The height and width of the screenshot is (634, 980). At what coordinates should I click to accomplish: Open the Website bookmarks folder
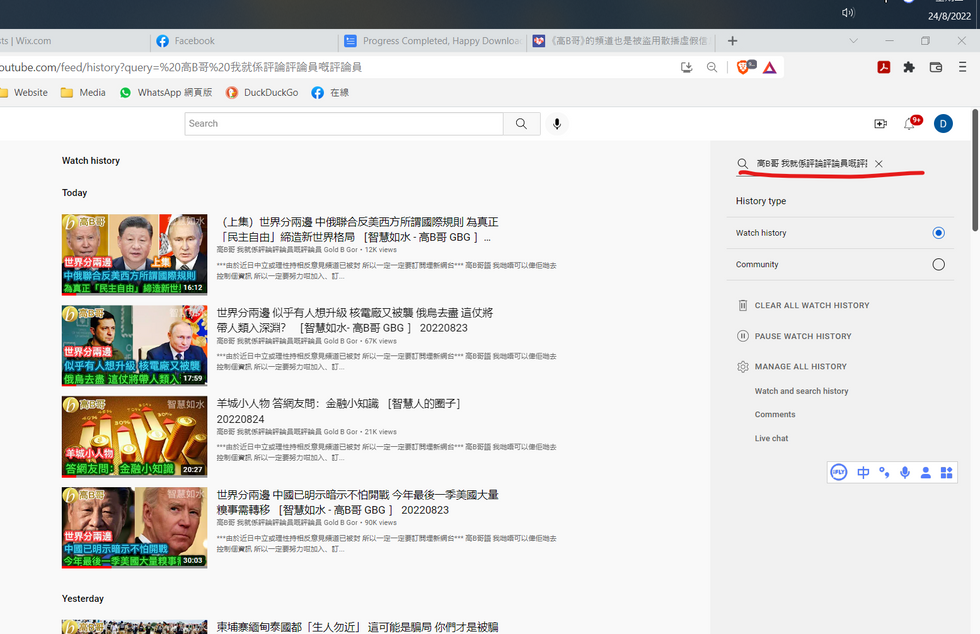click(x=24, y=93)
